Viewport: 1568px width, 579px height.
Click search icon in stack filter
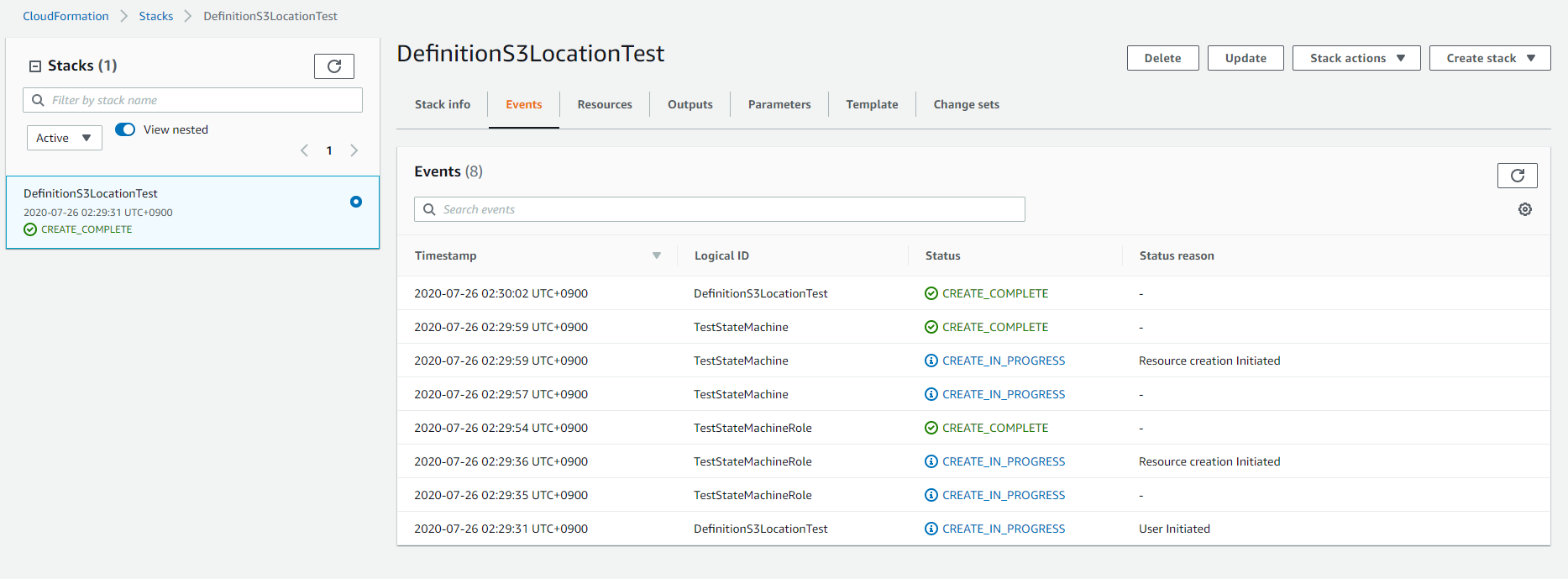click(38, 100)
